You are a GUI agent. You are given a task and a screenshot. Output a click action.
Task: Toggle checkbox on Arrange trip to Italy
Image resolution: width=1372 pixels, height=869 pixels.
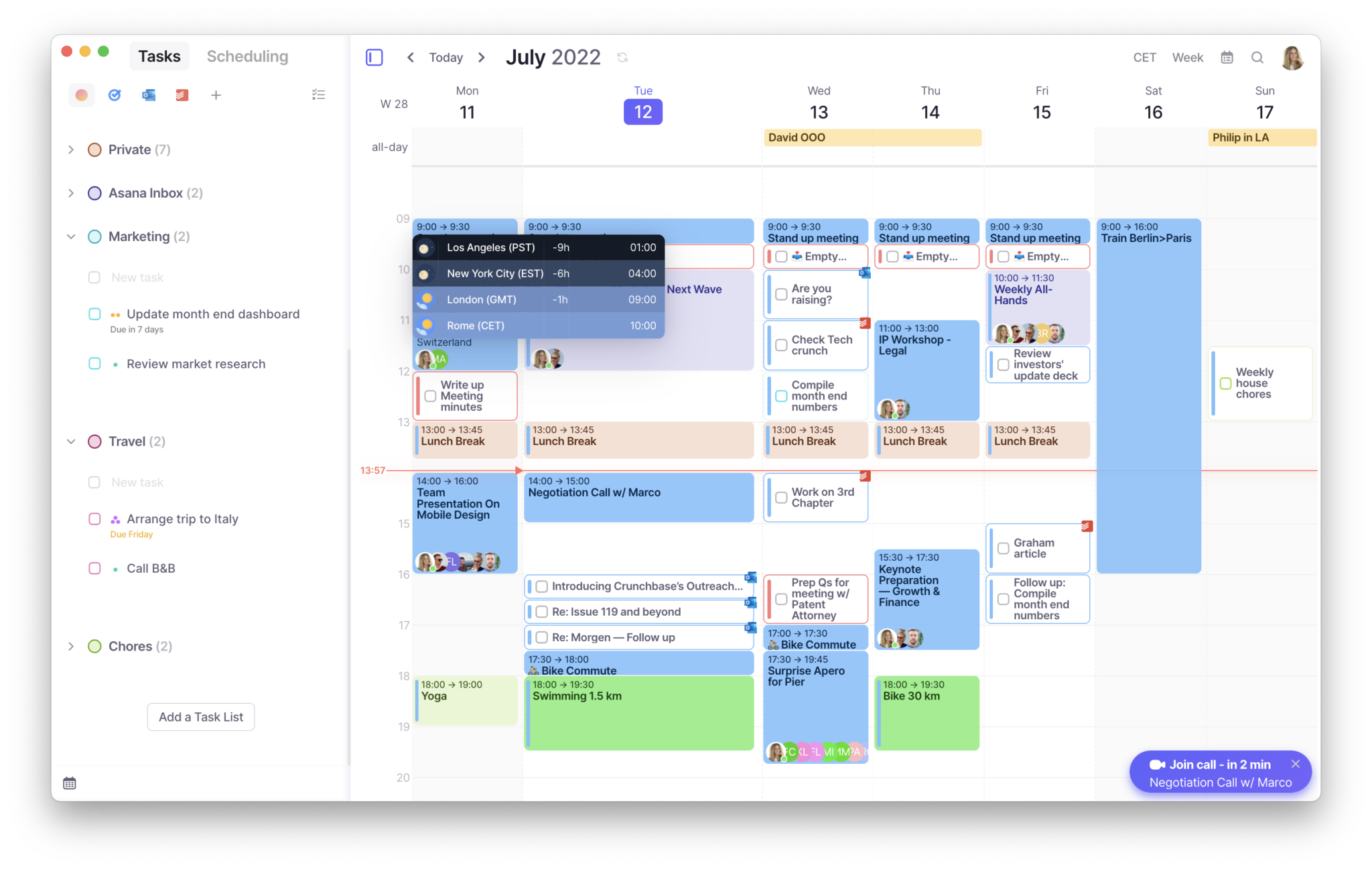[x=95, y=519]
